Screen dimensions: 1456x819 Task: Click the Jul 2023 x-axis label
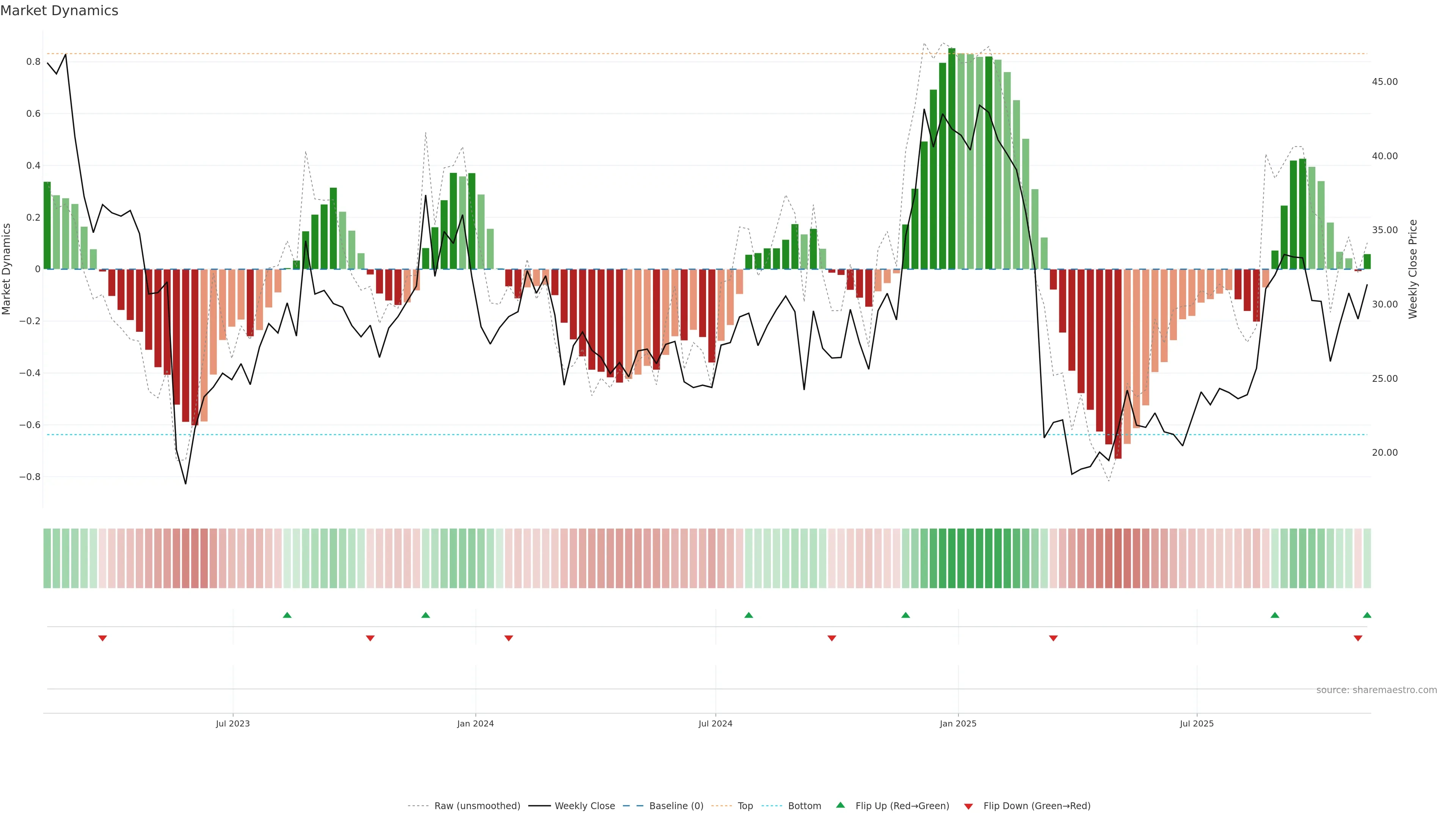(x=233, y=723)
